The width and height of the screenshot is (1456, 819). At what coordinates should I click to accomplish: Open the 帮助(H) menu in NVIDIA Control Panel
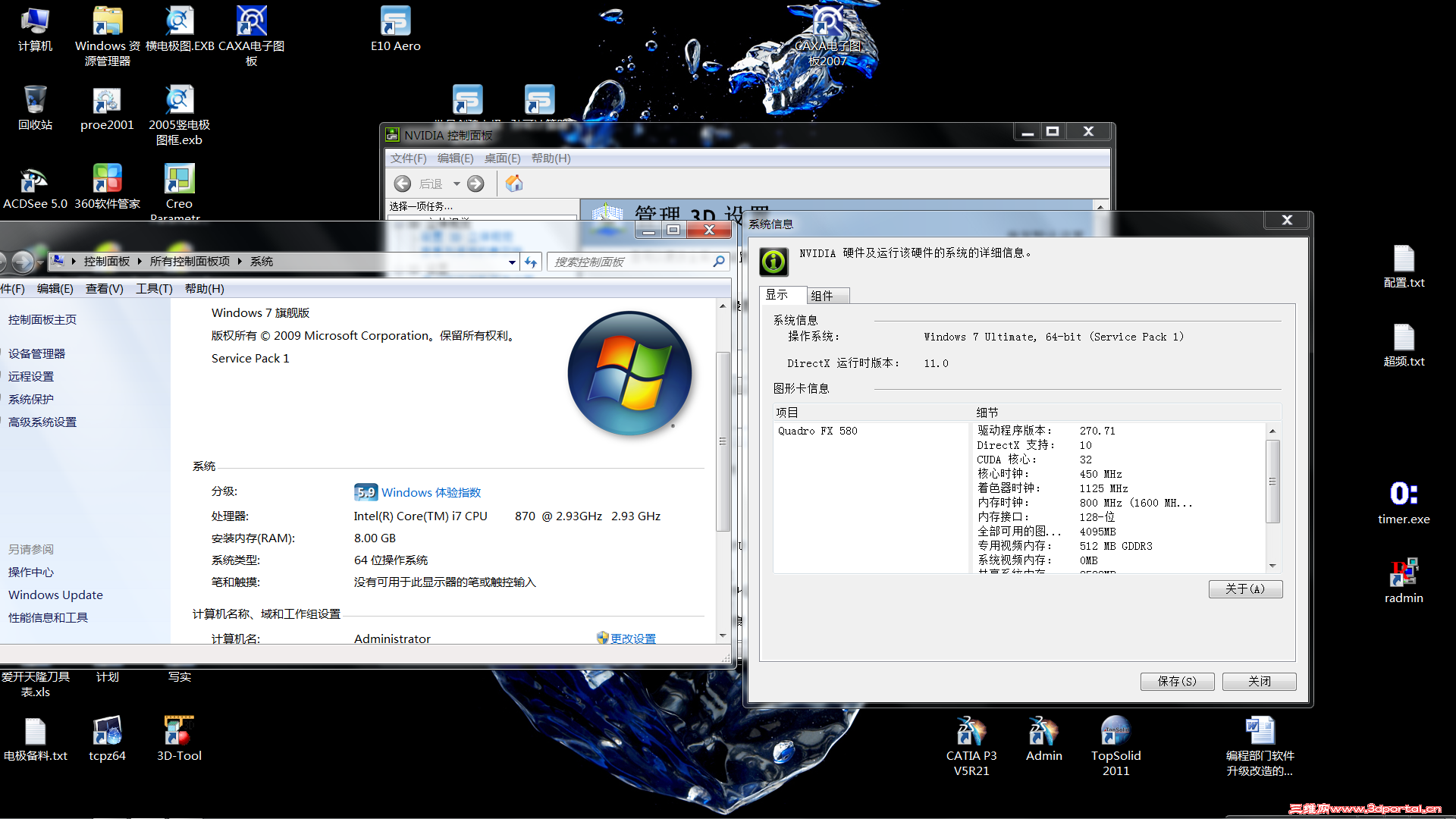pyautogui.click(x=551, y=158)
